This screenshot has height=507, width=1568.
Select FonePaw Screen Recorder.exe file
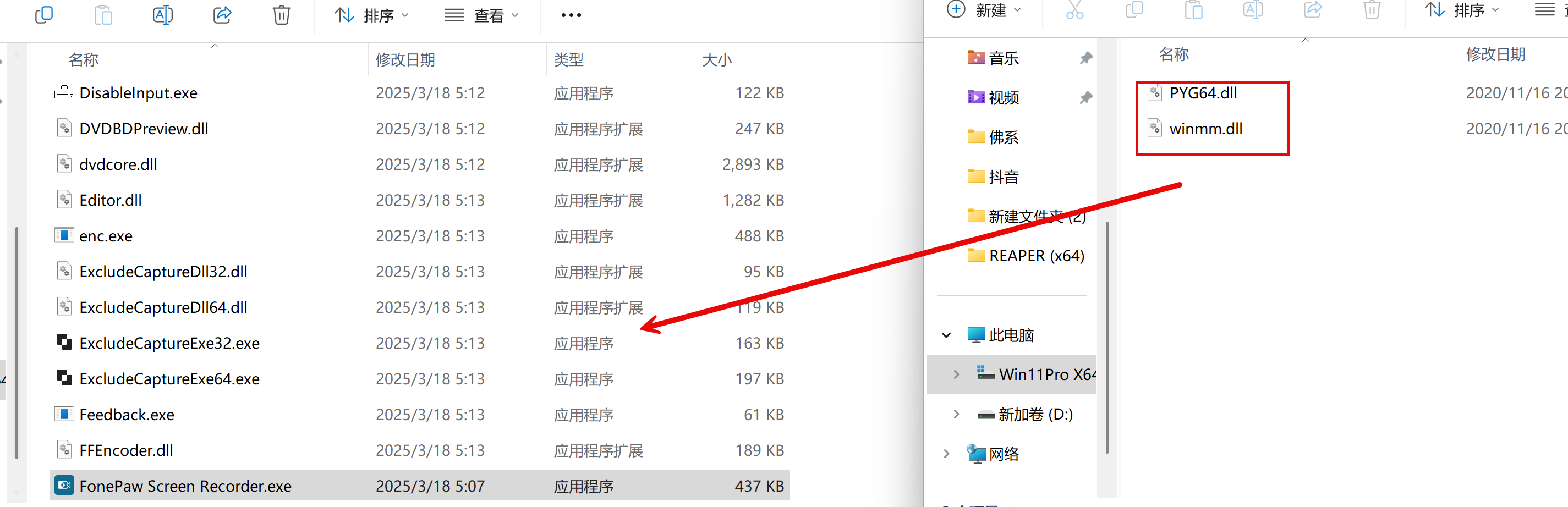coord(185,486)
